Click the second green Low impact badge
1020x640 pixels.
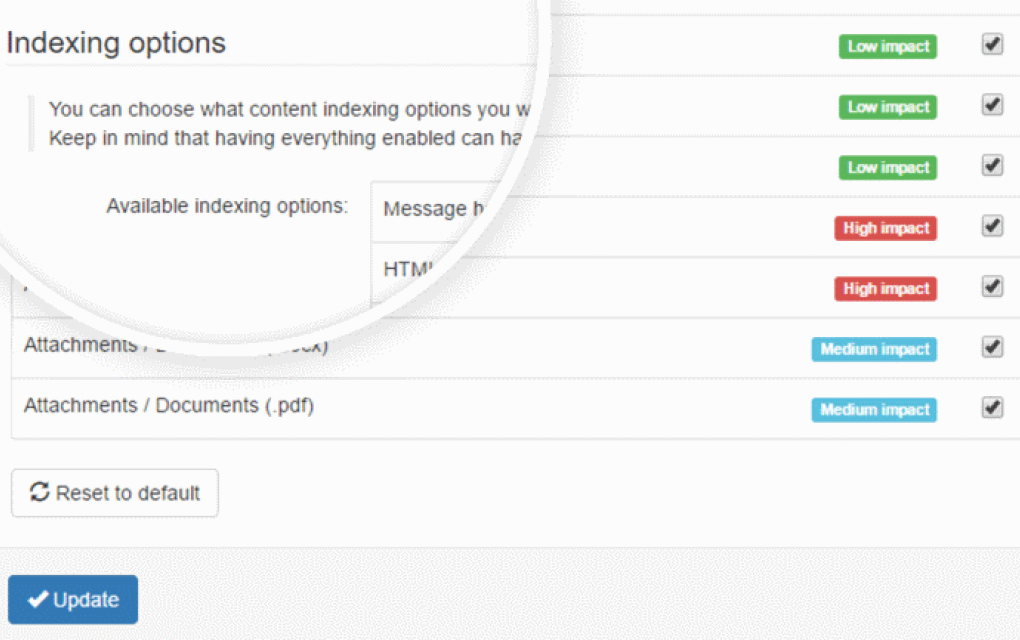pos(886,107)
